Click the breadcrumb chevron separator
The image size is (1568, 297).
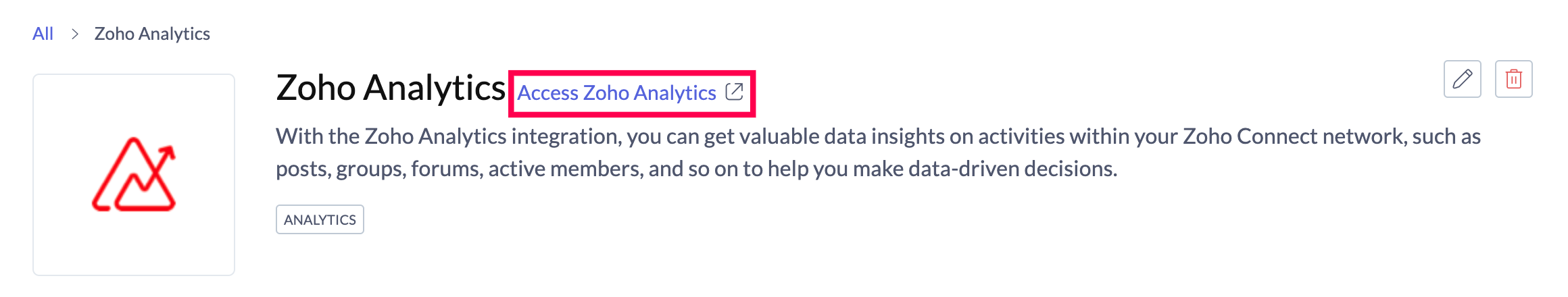pyautogui.click(x=75, y=34)
